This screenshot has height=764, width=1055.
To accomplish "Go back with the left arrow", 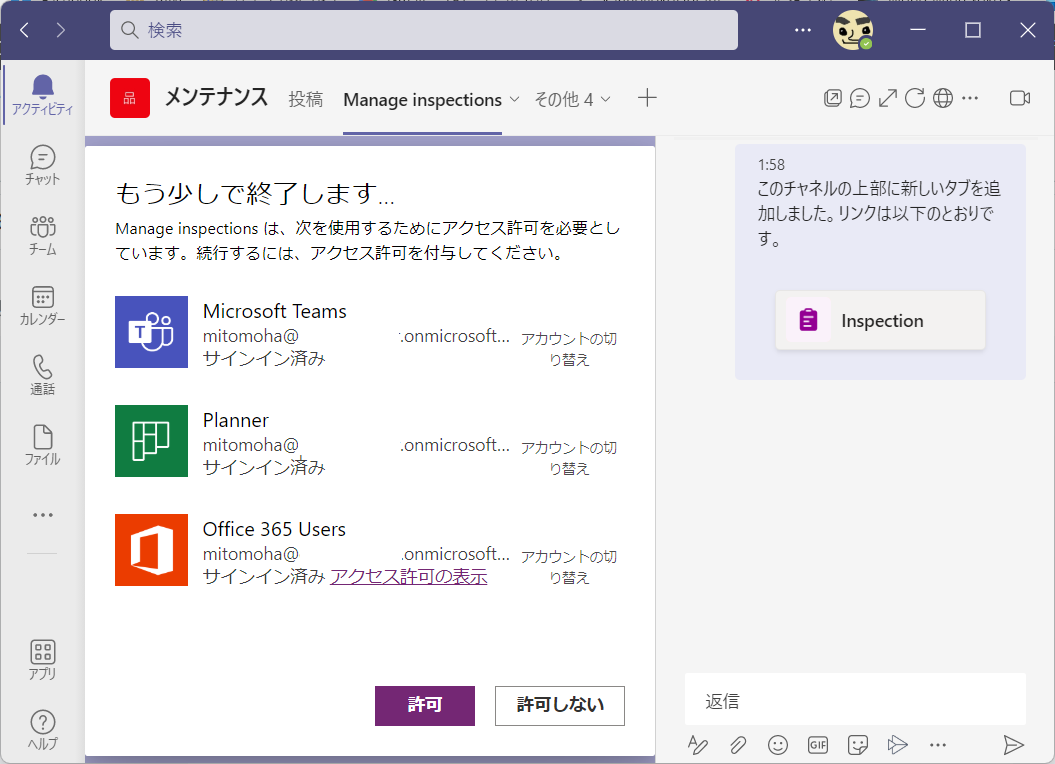I will pyautogui.click(x=25, y=30).
